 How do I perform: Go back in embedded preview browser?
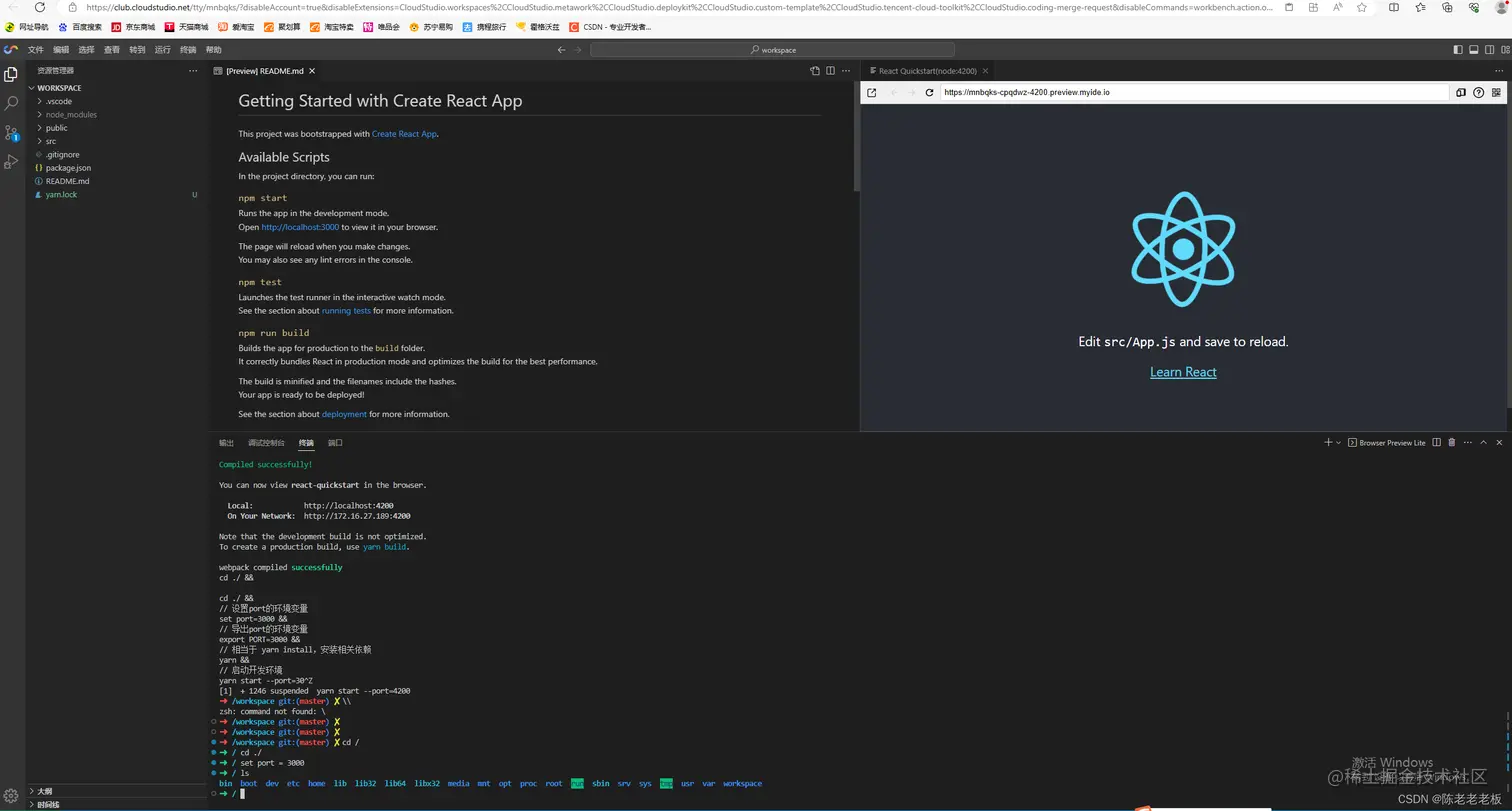click(x=893, y=92)
